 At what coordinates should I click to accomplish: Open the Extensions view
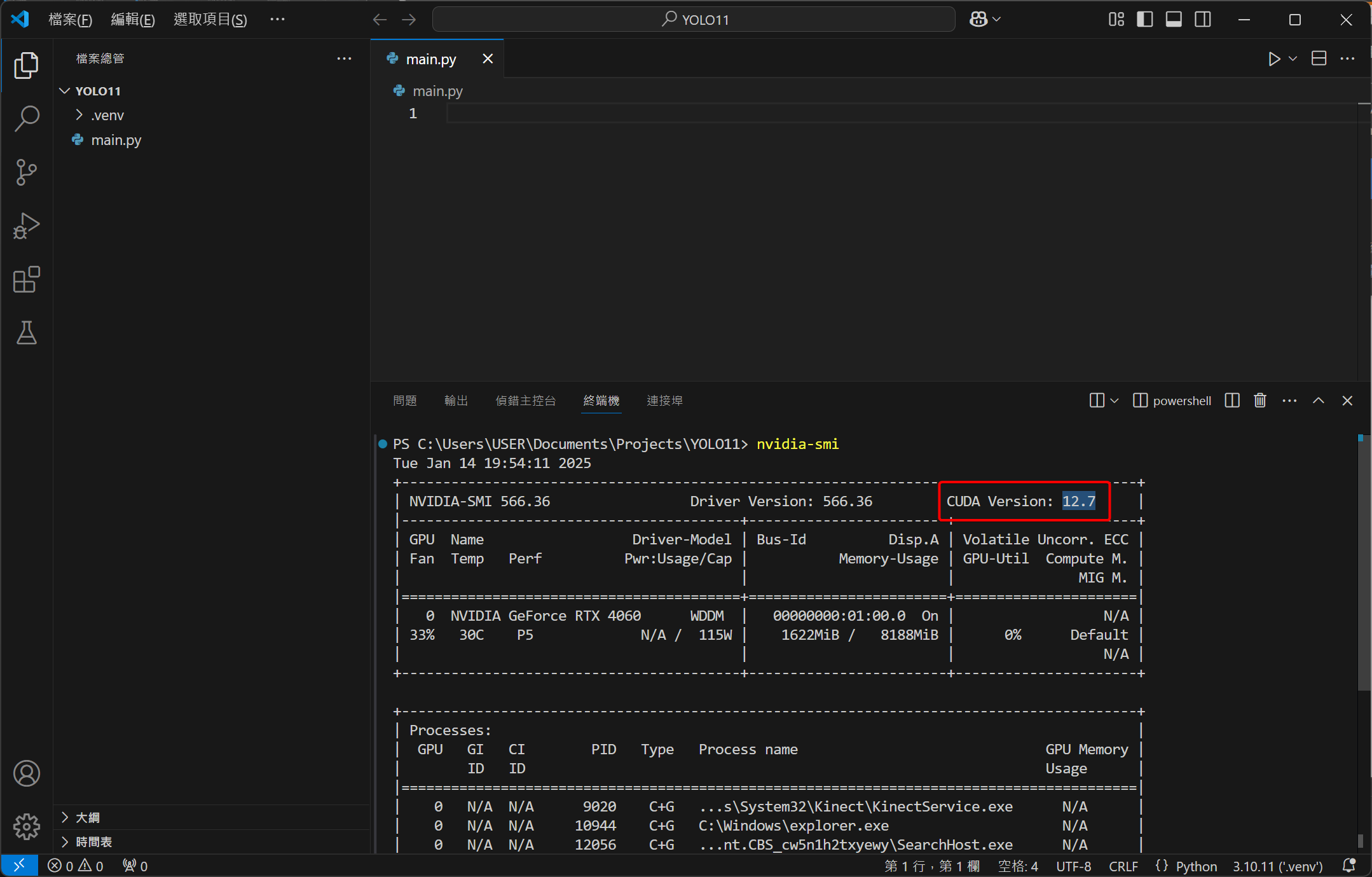27,279
